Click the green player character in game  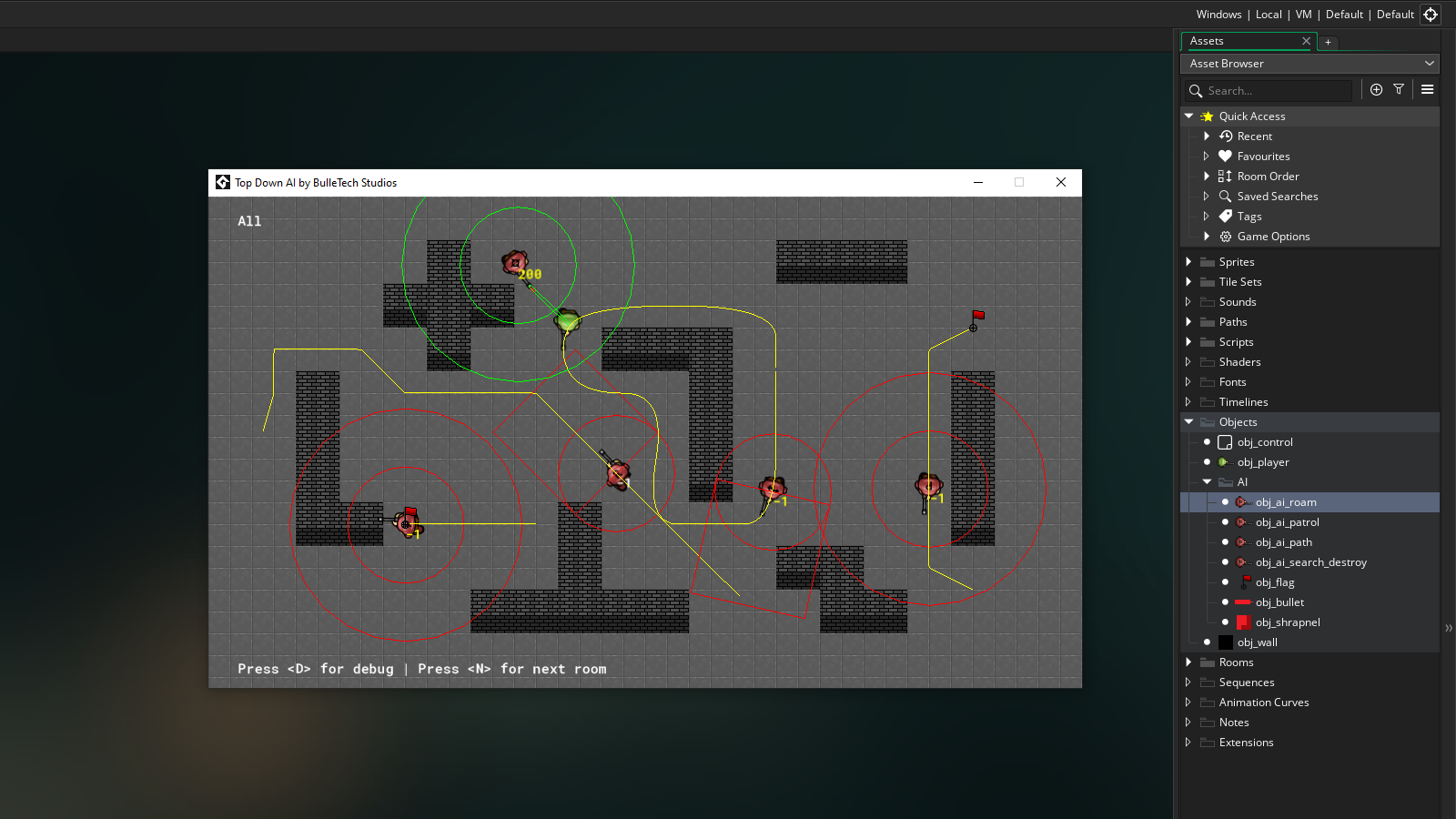(567, 320)
